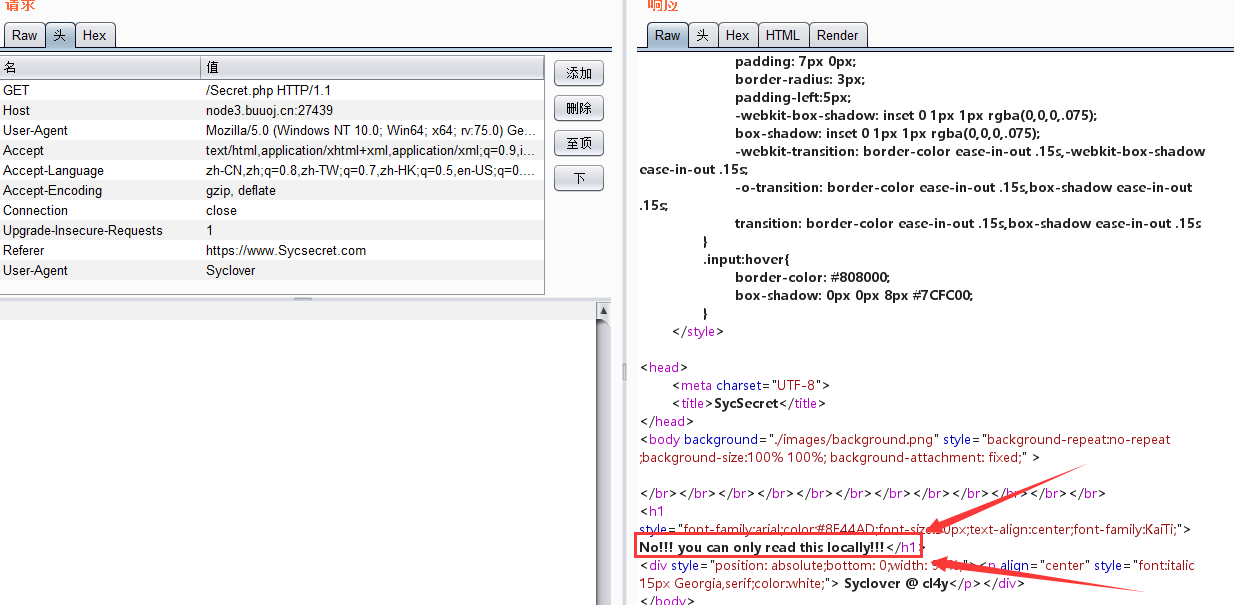
Task: Open the response Render tab
Action: [x=837, y=35]
